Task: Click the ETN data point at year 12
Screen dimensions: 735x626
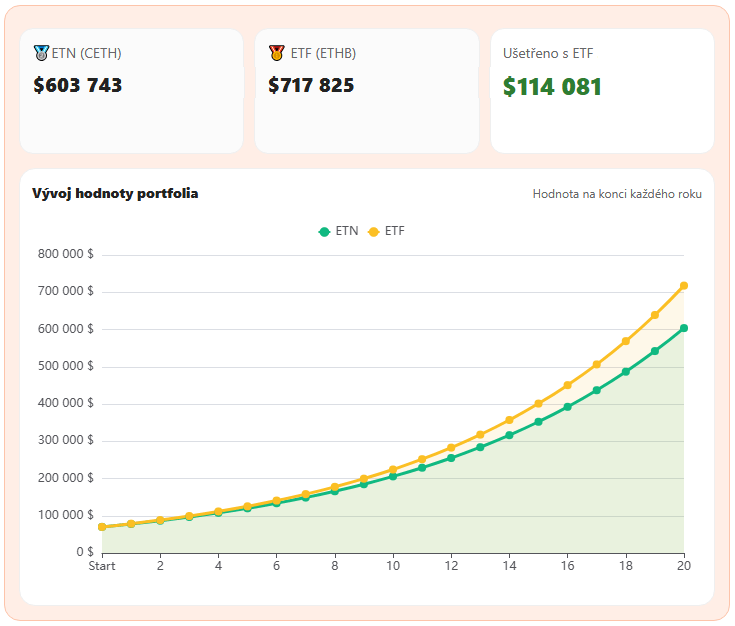Action: point(451,458)
